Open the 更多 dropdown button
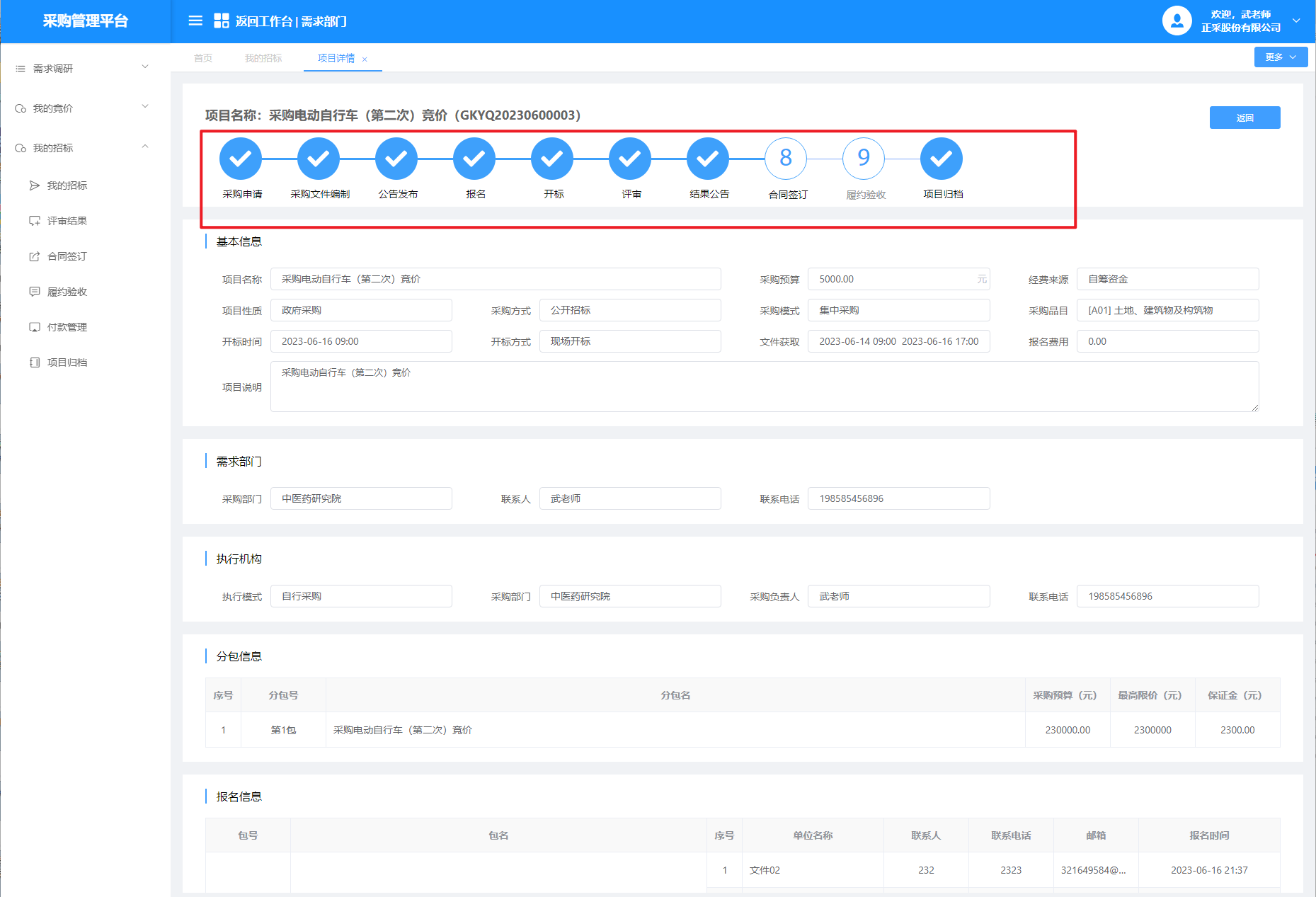 (x=1281, y=57)
